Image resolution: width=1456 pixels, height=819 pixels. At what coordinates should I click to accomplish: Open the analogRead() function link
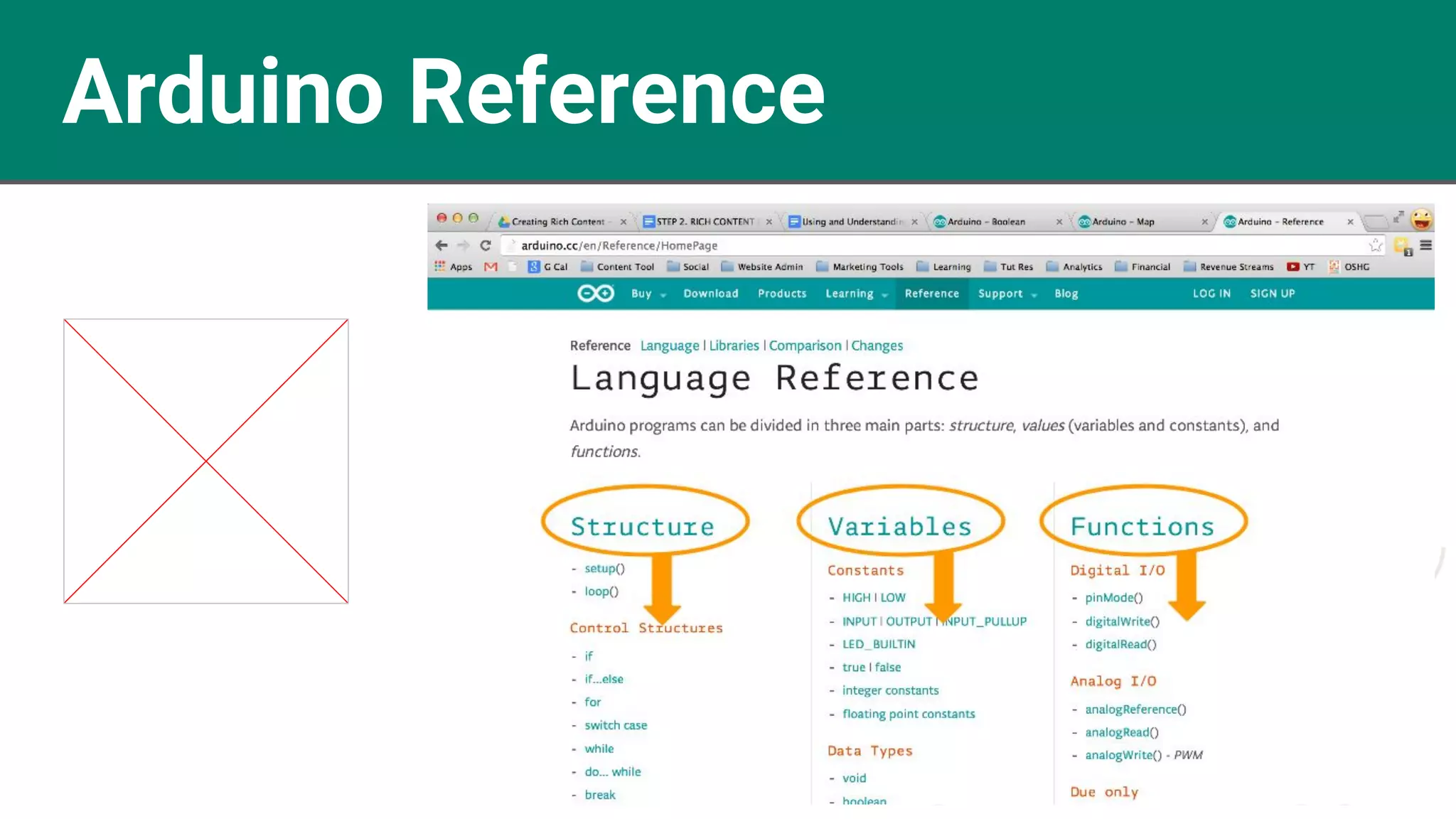[x=1121, y=732]
